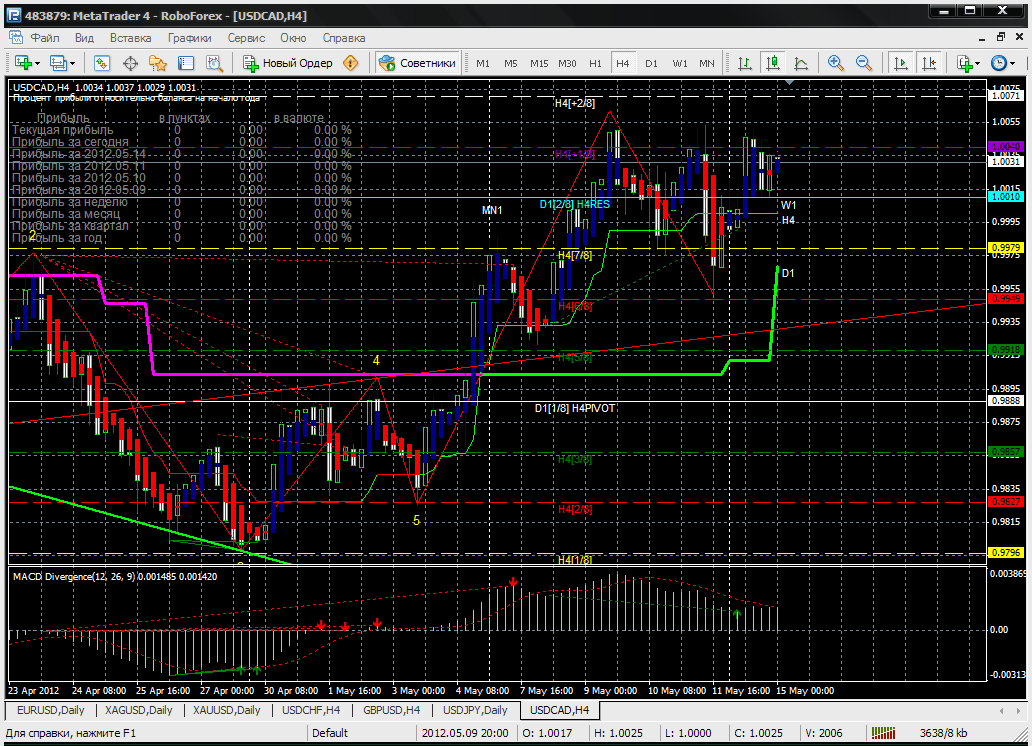Switch chart to MN timeframe
The width and height of the screenshot is (1032, 746).
tap(707, 63)
